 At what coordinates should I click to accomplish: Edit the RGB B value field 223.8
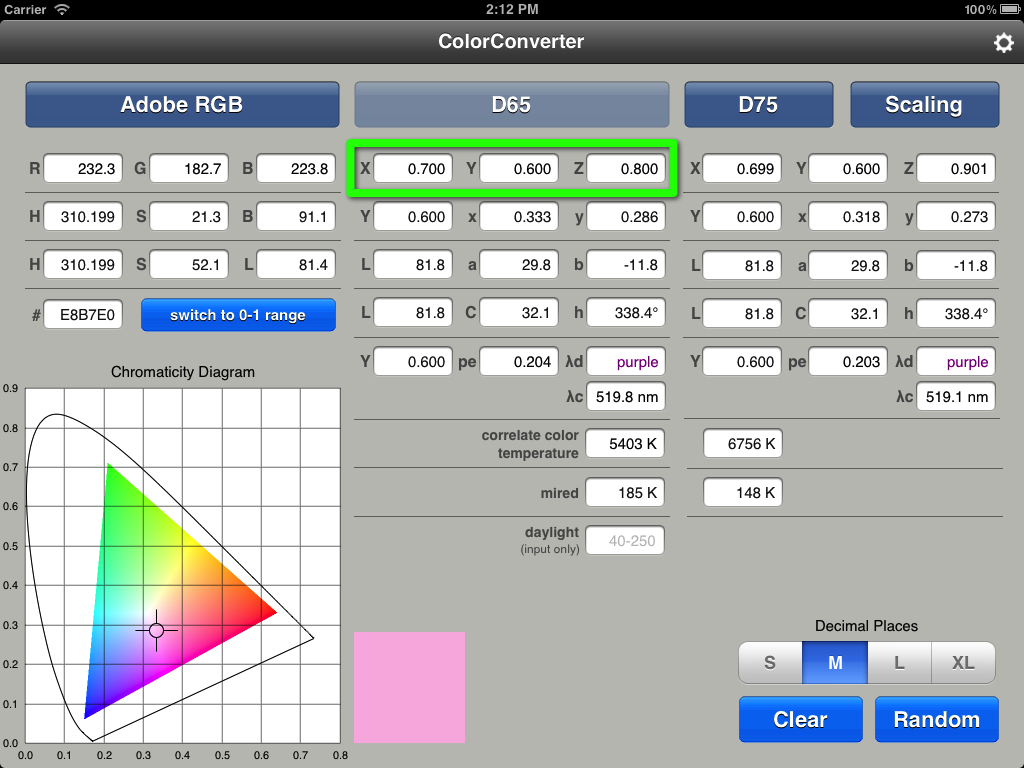tap(296, 168)
